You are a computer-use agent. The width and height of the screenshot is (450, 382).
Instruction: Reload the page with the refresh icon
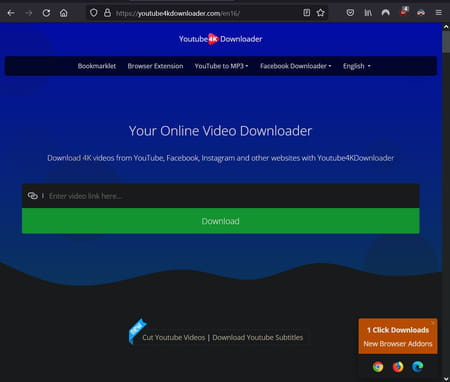(x=46, y=13)
